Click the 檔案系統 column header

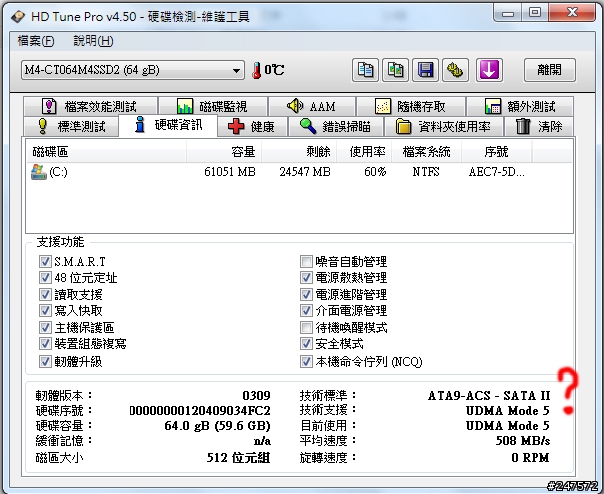pos(426,151)
